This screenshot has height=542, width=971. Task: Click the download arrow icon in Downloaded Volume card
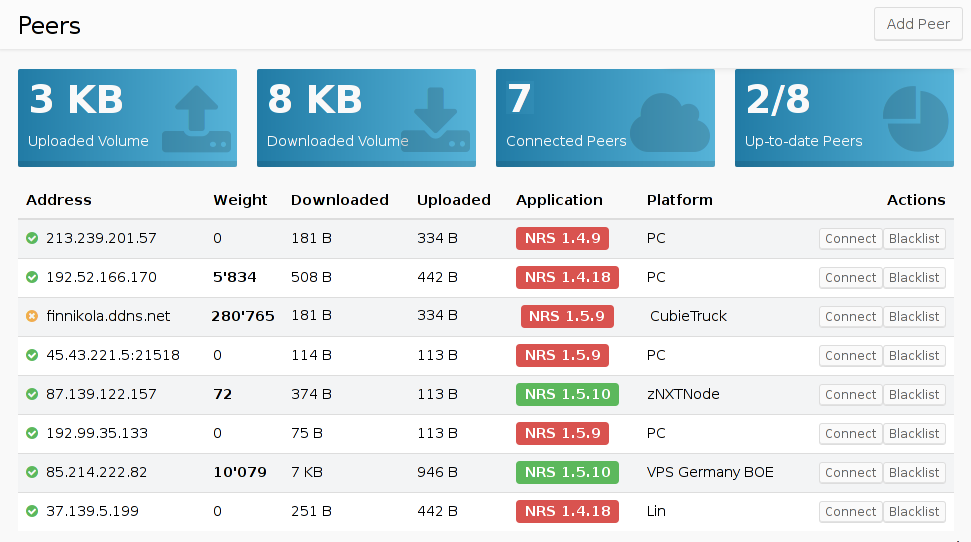[x=435, y=119]
